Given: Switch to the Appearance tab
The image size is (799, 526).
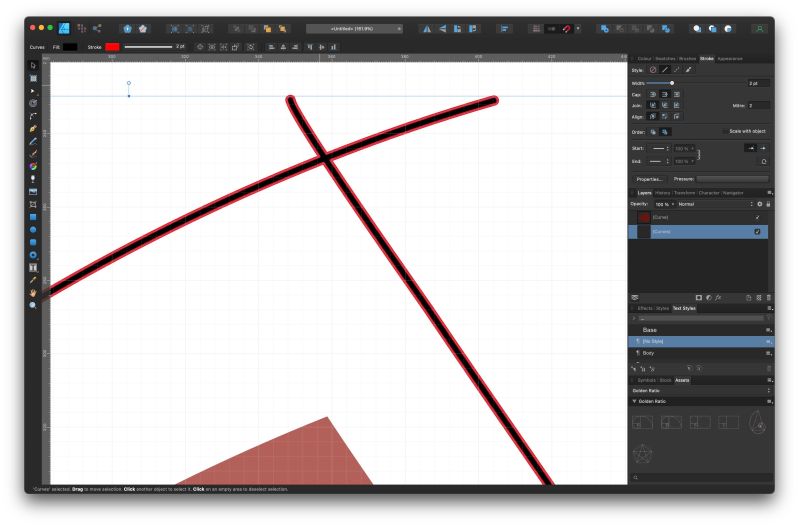Looking at the screenshot, I should (730, 59).
